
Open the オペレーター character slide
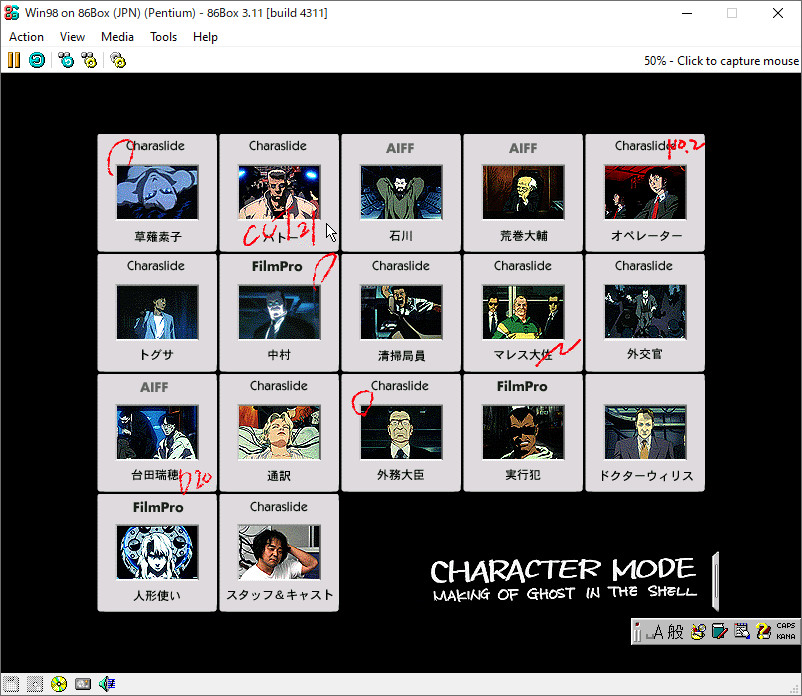click(645, 193)
